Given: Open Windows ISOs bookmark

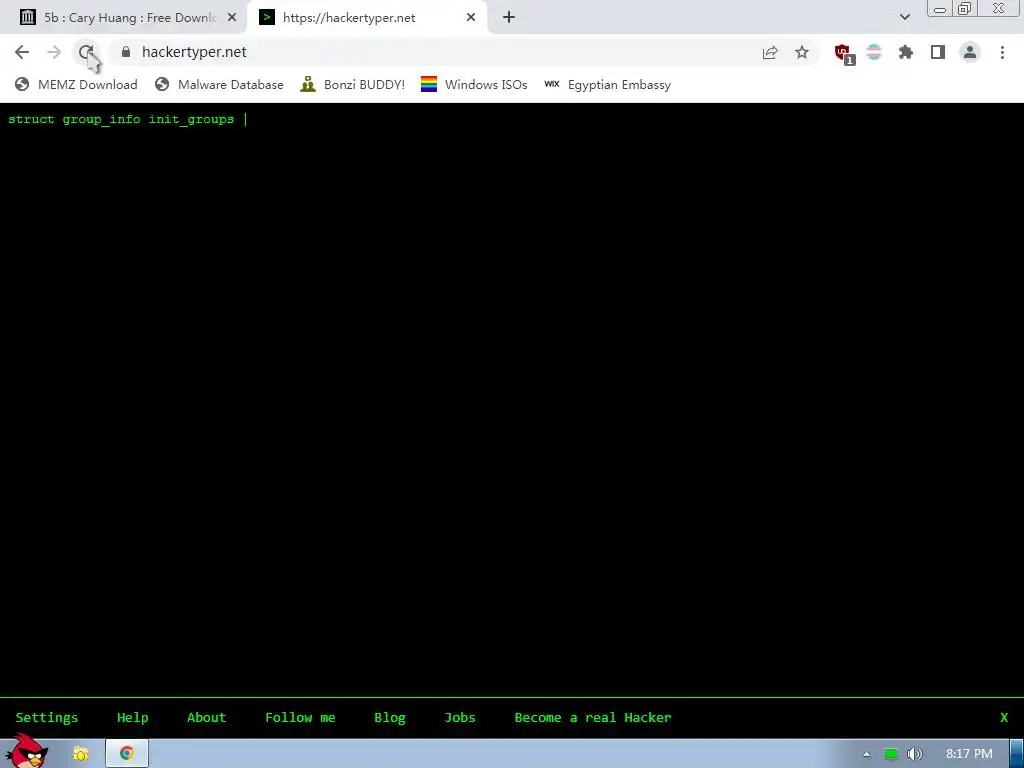Looking at the screenshot, I should click(x=474, y=85).
